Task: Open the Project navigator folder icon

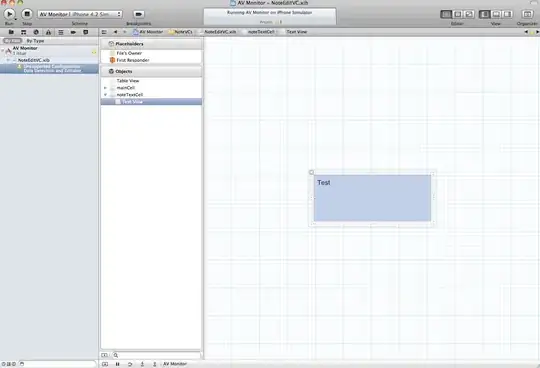Action: [x=11, y=32]
